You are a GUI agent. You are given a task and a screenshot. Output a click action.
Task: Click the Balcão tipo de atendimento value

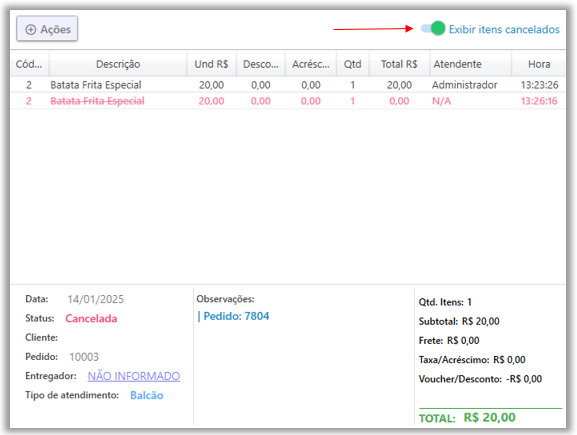(147, 395)
